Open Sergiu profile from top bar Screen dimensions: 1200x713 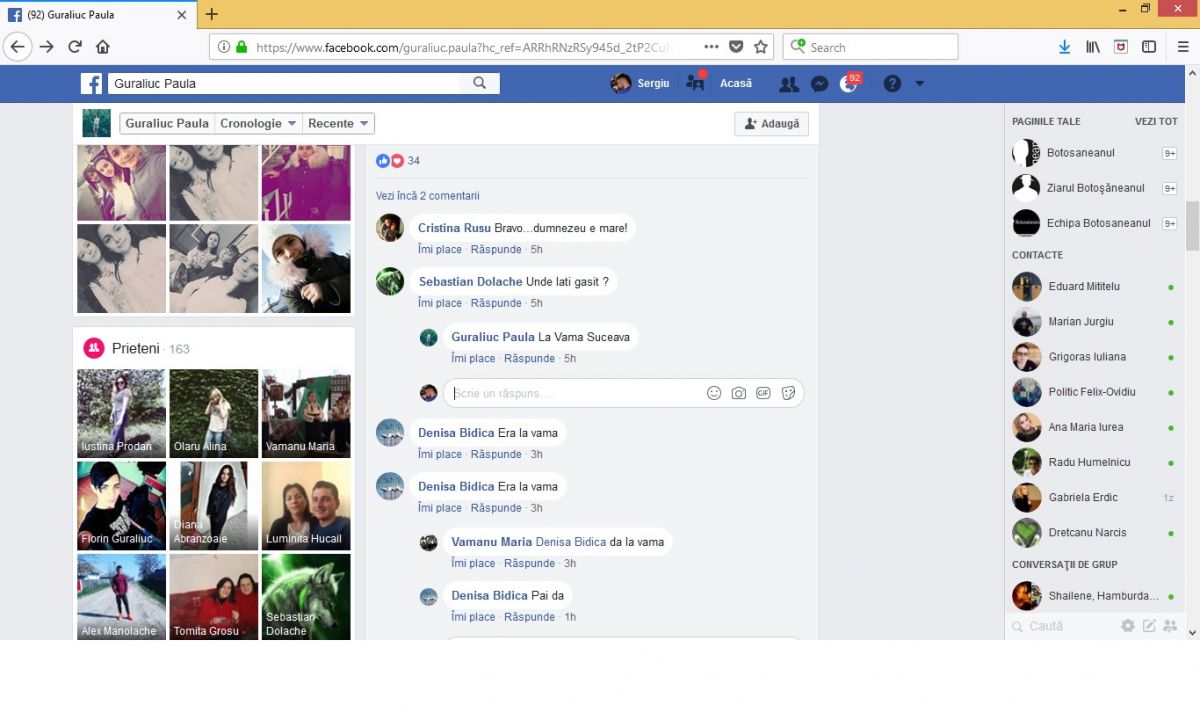click(641, 84)
